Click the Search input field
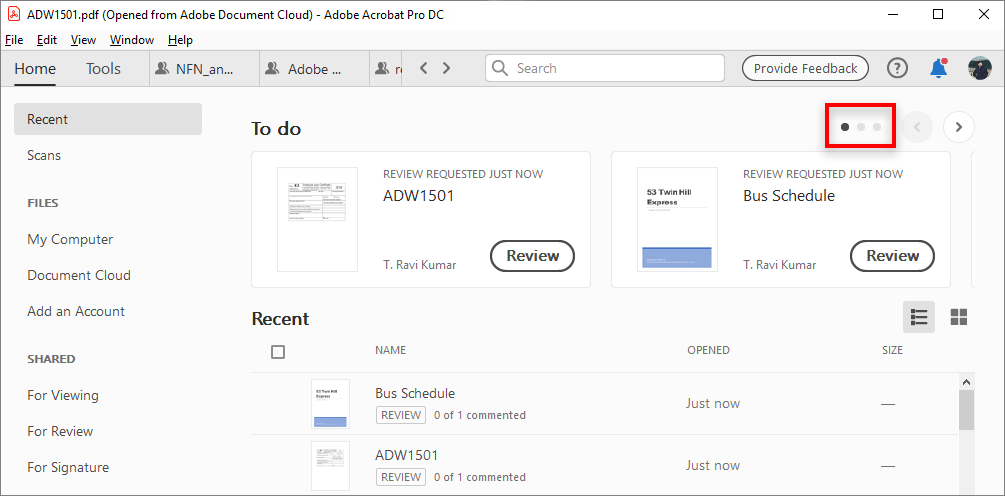The height and width of the screenshot is (496, 1005). point(615,68)
